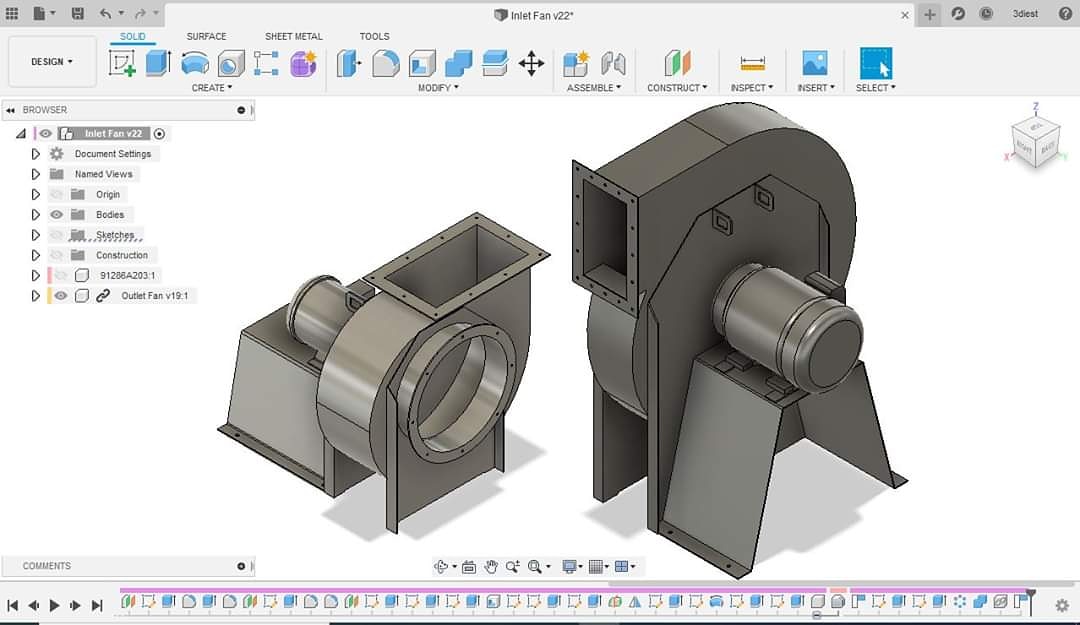This screenshot has height=625, width=1080.
Task: Open the Measure tool under Inspect
Action: (752, 64)
